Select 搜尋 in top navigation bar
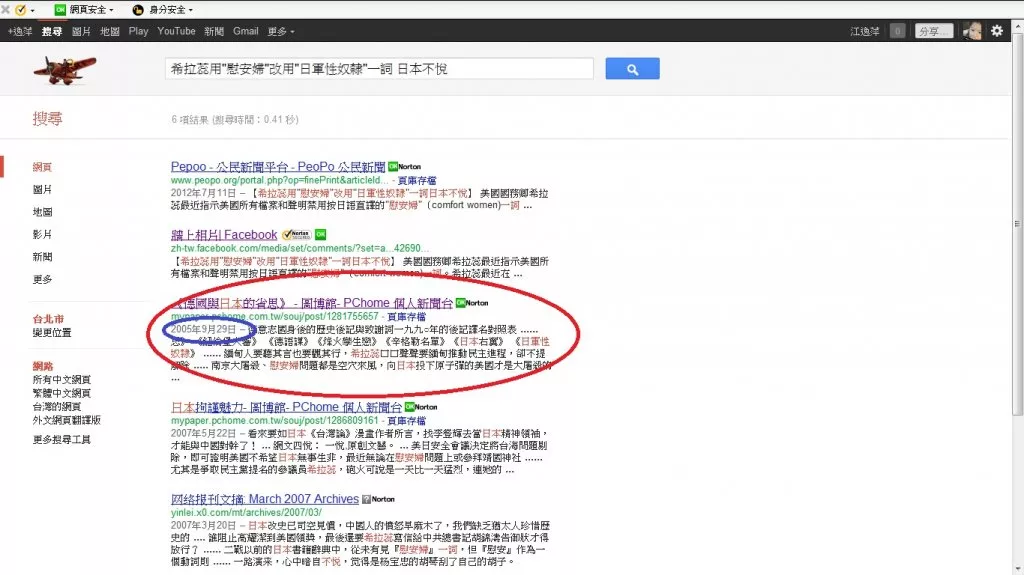The width and height of the screenshot is (1024, 575). click(x=52, y=31)
